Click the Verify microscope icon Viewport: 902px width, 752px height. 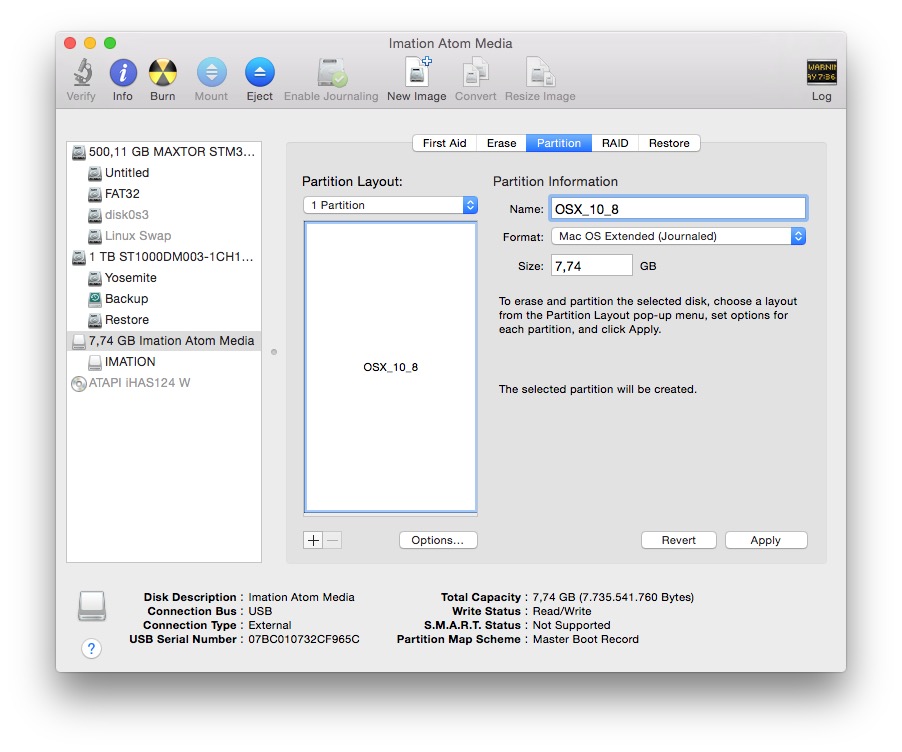(x=81, y=73)
